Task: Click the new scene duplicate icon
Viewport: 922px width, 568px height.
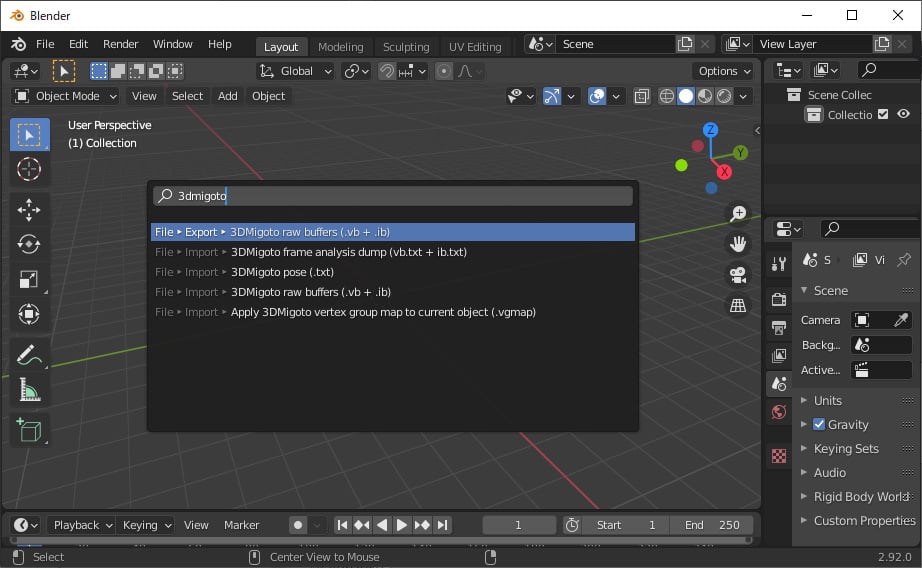Action: click(685, 44)
